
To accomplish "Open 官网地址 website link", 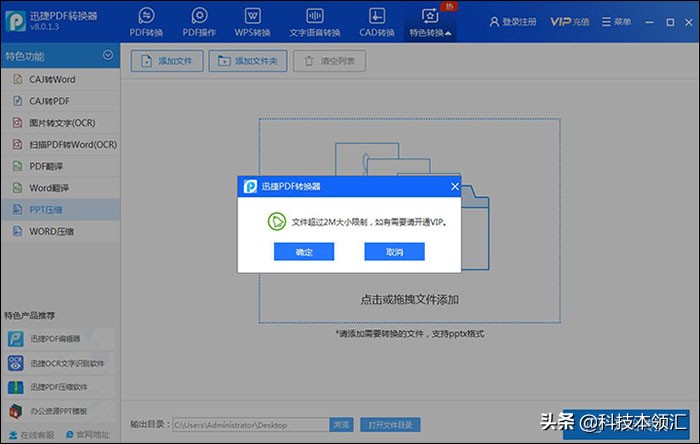I will pyautogui.click(x=88, y=435).
